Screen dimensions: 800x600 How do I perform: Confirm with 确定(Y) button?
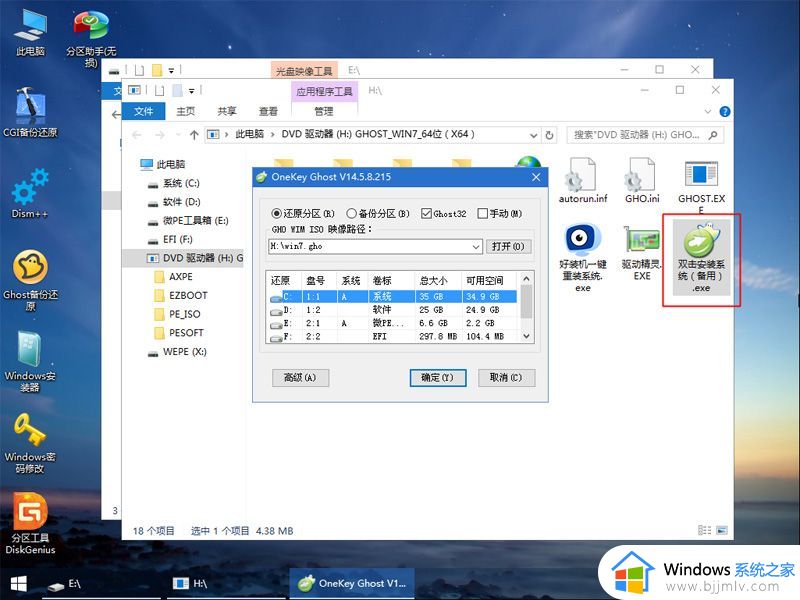click(x=437, y=378)
